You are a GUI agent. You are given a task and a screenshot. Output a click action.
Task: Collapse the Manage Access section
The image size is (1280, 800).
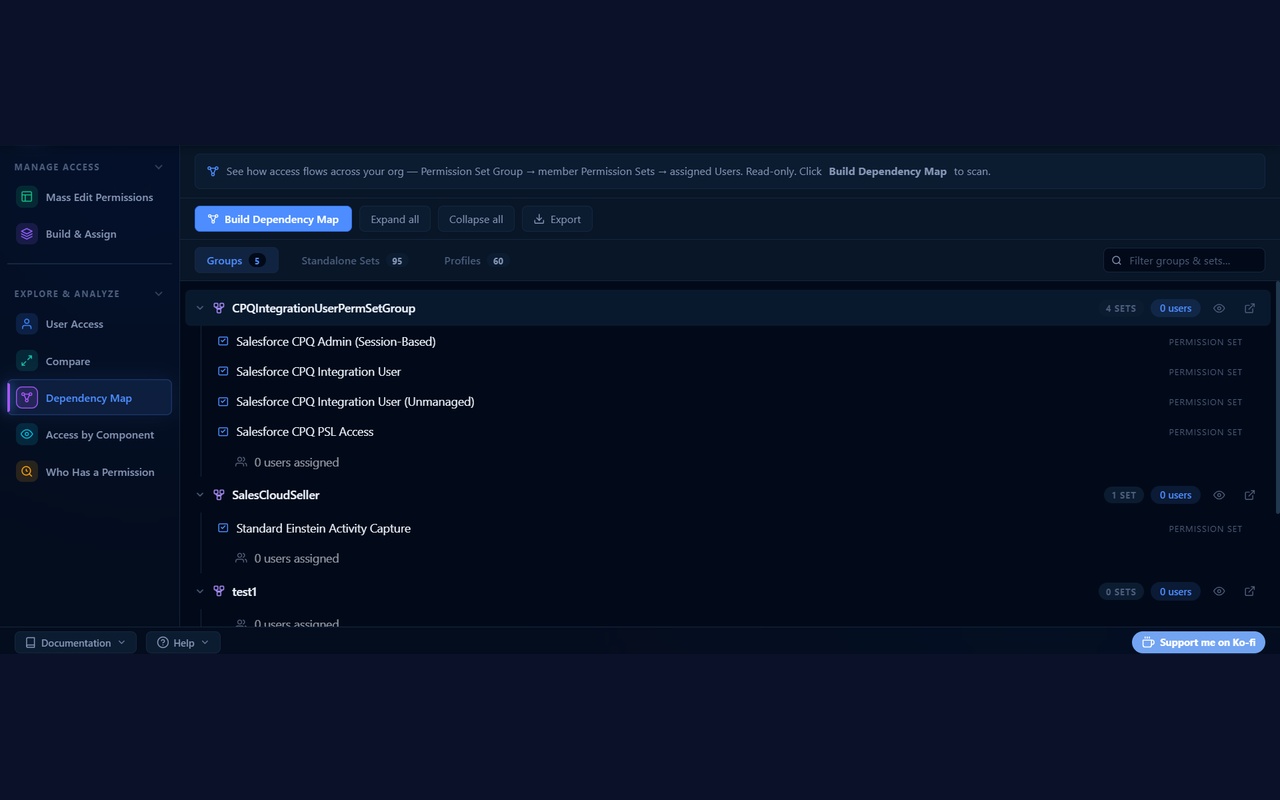pyautogui.click(x=158, y=167)
